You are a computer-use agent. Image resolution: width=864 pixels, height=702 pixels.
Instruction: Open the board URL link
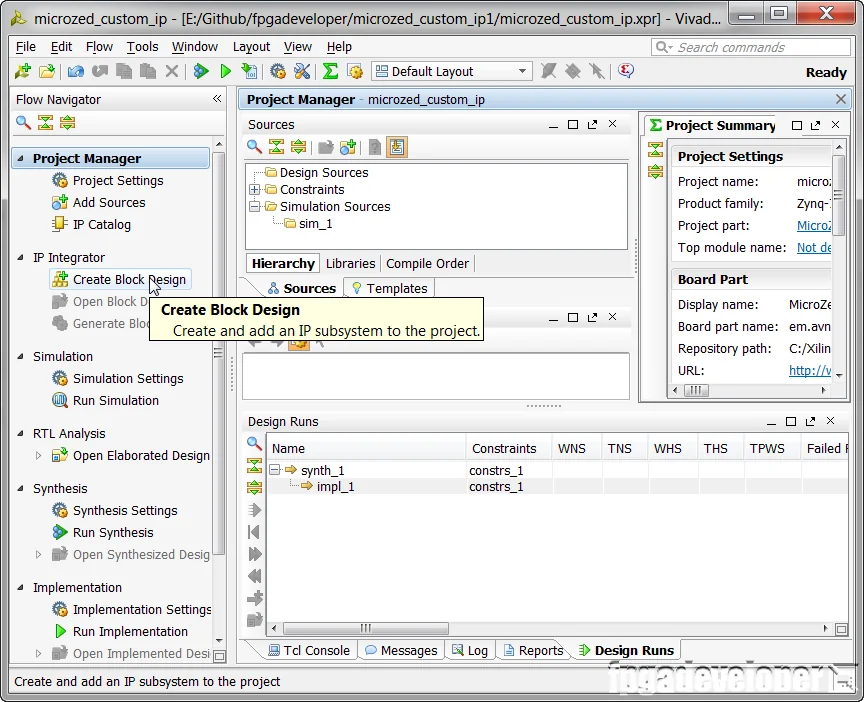[x=810, y=371]
